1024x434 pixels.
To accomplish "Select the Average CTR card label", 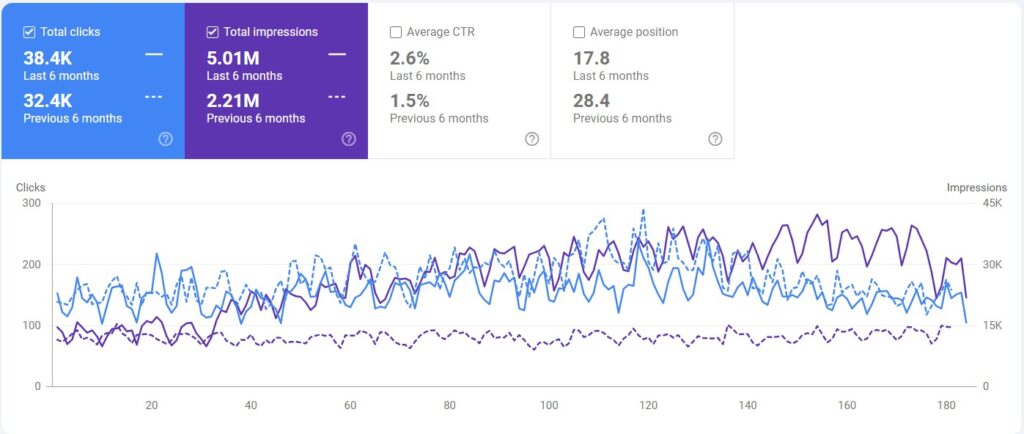I will click(x=440, y=32).
